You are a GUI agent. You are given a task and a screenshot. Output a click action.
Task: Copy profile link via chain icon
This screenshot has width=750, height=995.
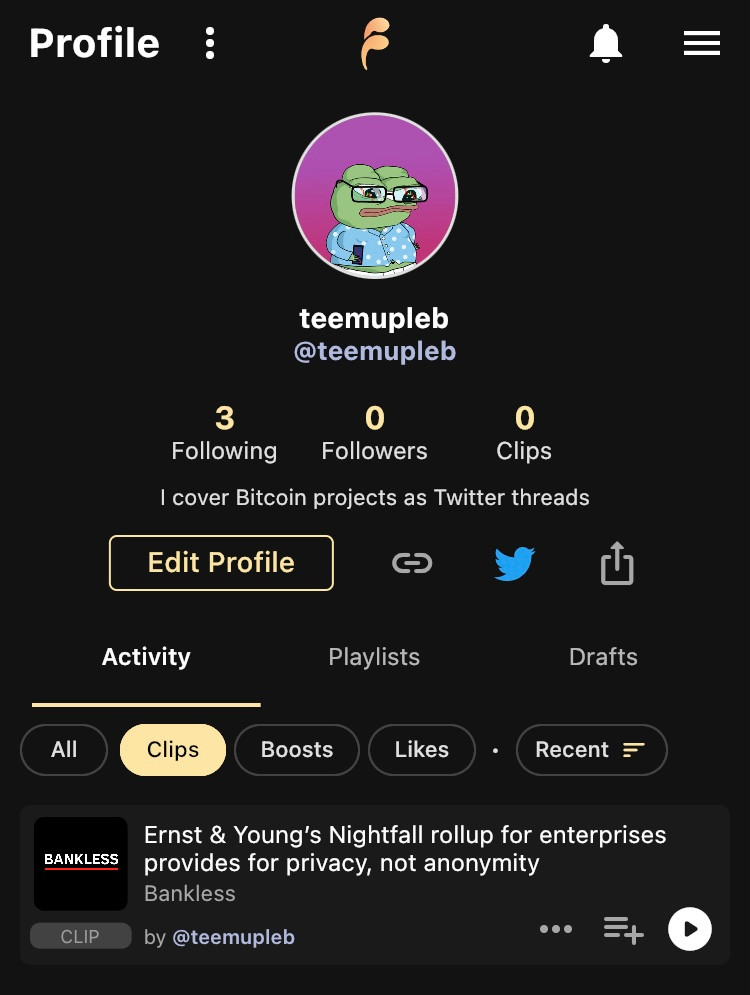pos(412,563)
